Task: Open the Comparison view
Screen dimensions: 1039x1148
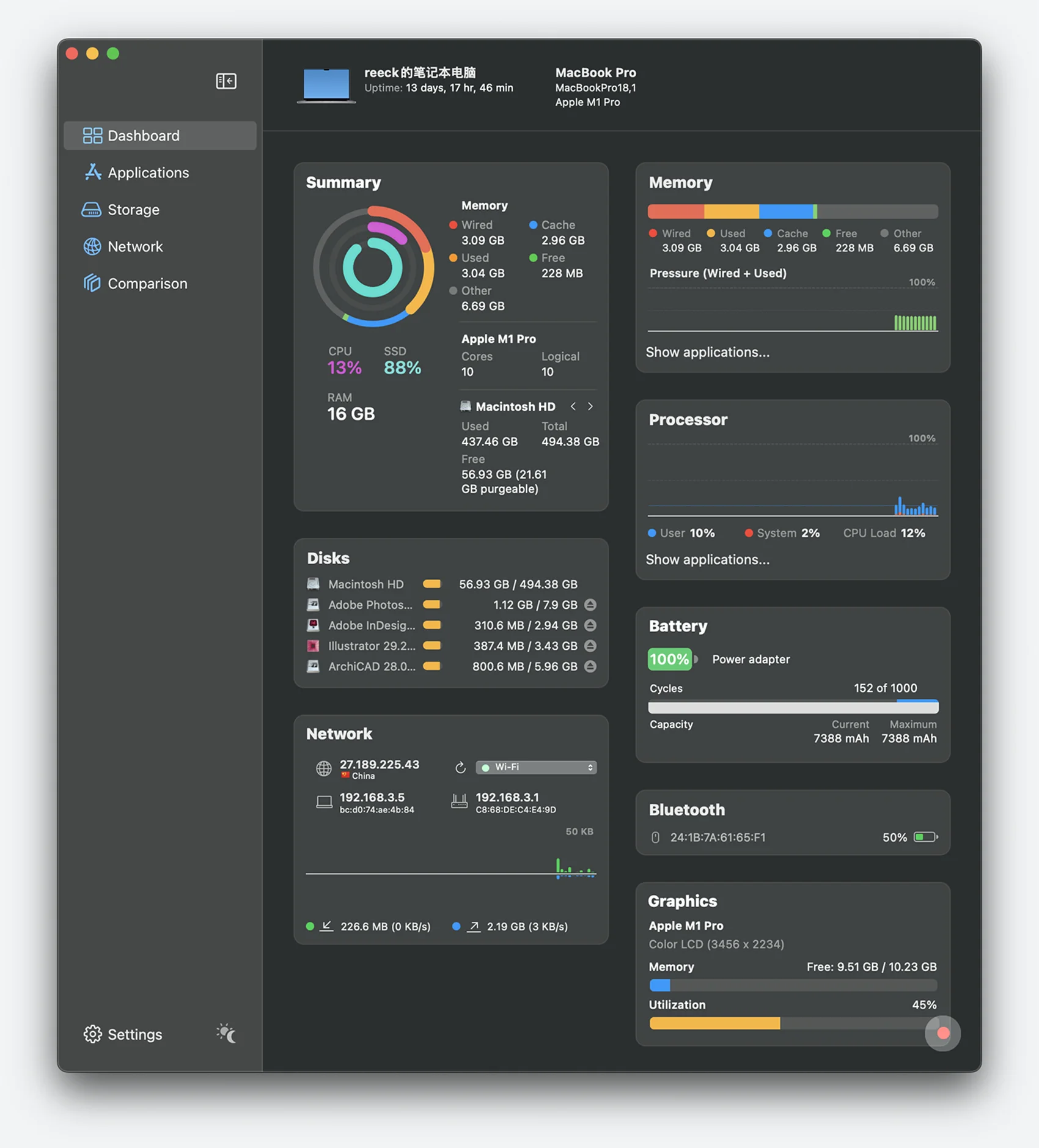Action: (147, 284)
